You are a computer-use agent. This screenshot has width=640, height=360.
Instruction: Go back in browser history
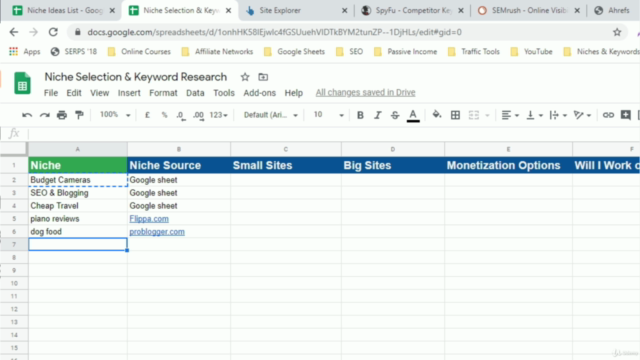pyautogui.click(x=13, y=32)
